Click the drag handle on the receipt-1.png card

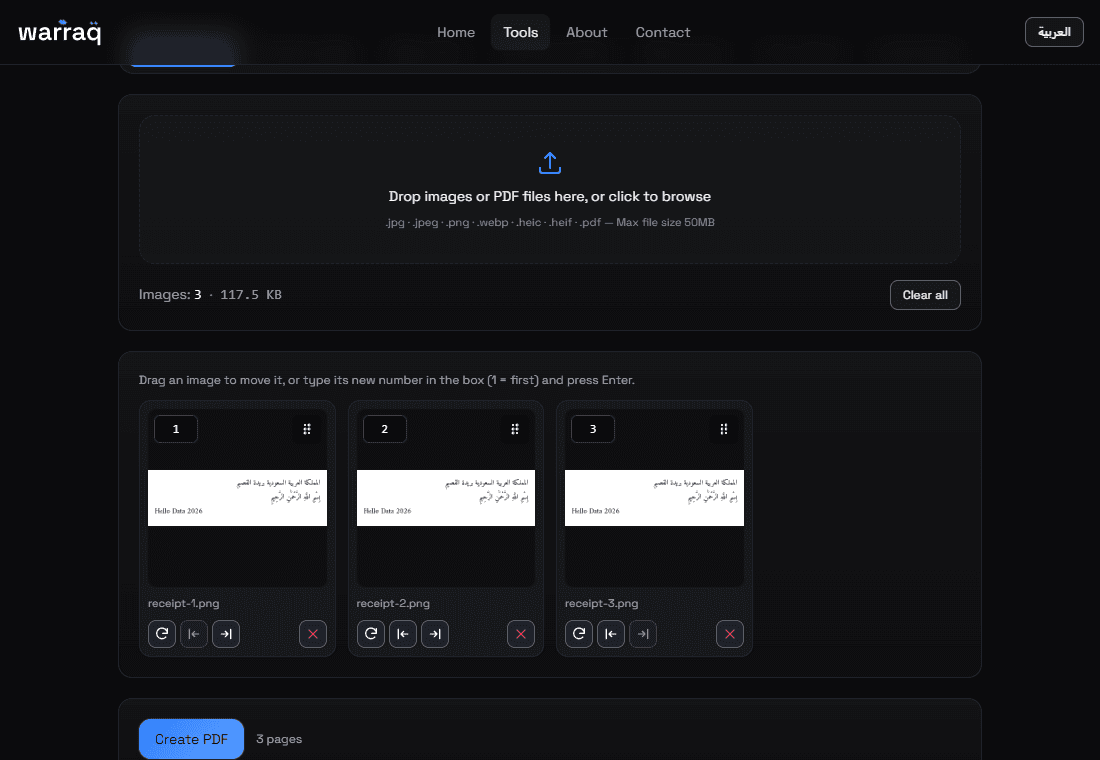pos(307,429)
